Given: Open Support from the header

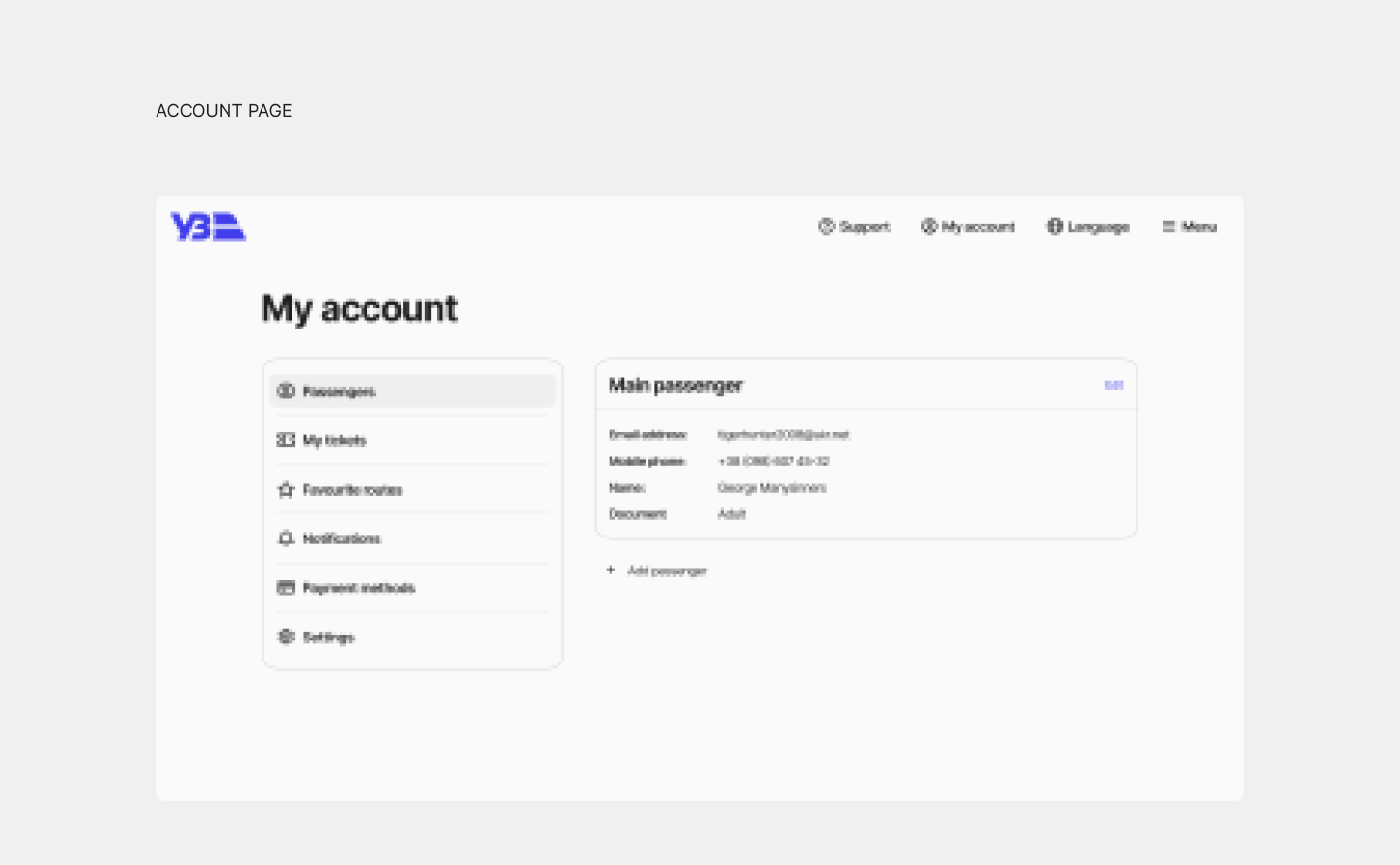Looking at the screenshot, I should click(854, 226).
